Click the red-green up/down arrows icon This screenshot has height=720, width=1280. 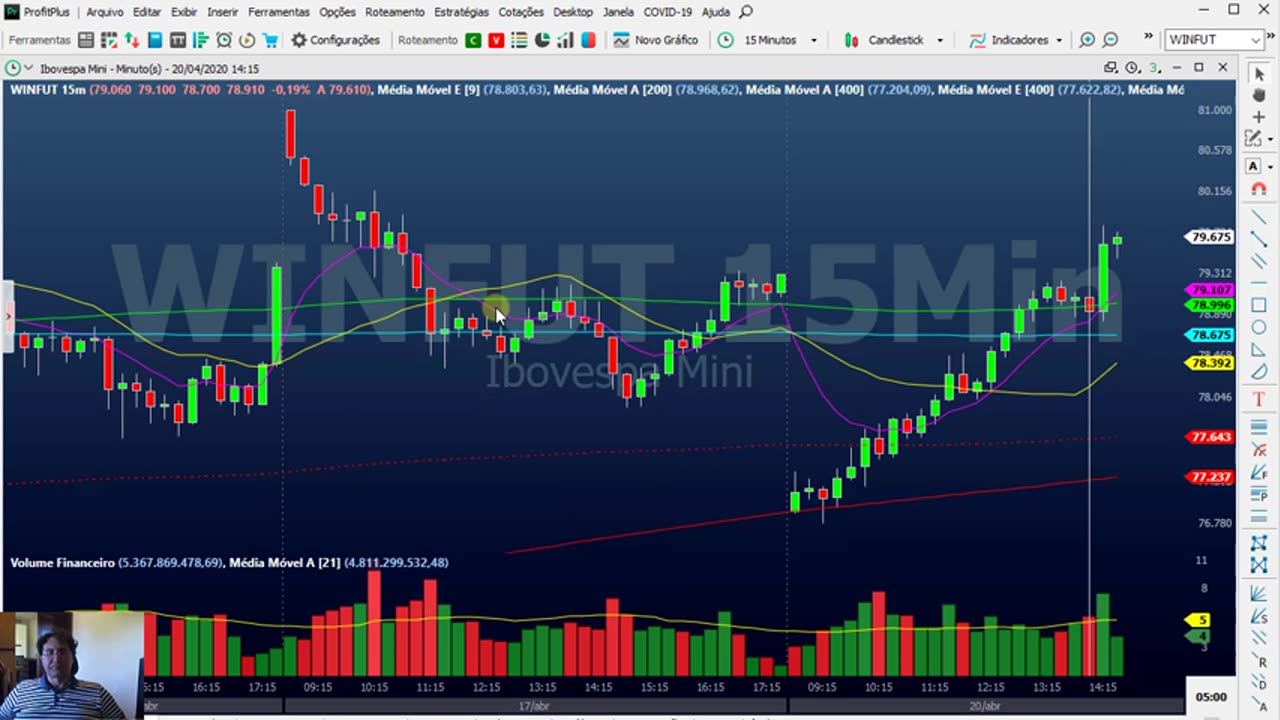click(132, 40)
